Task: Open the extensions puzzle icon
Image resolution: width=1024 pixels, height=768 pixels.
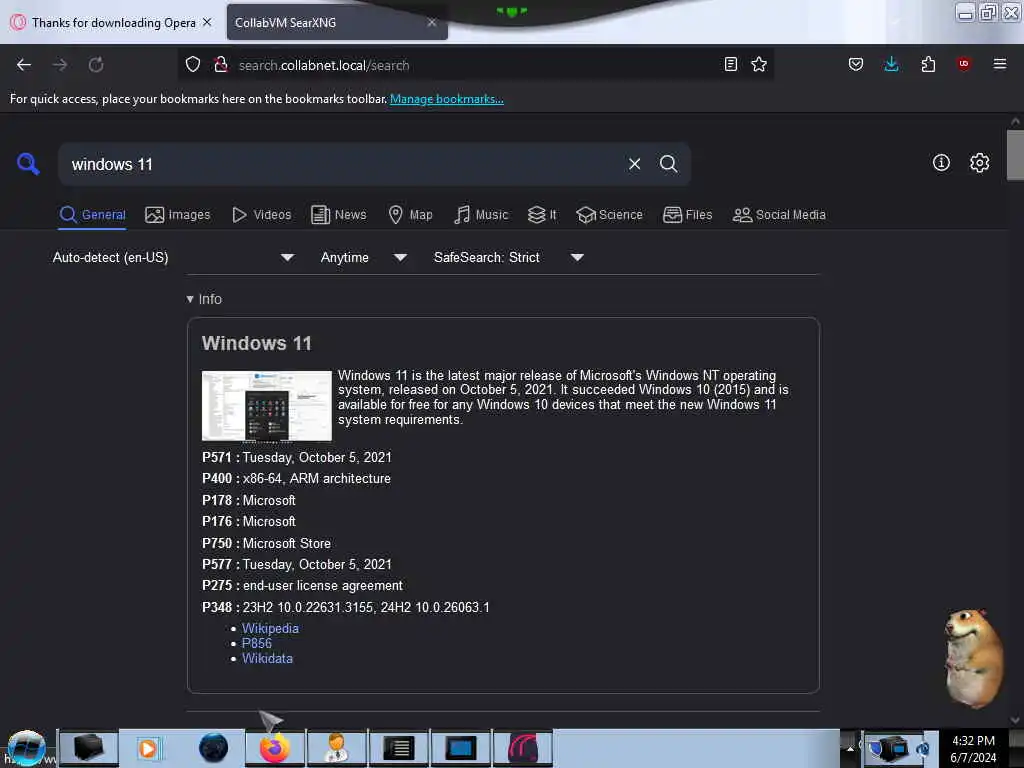Action: (x=928, y=64)
